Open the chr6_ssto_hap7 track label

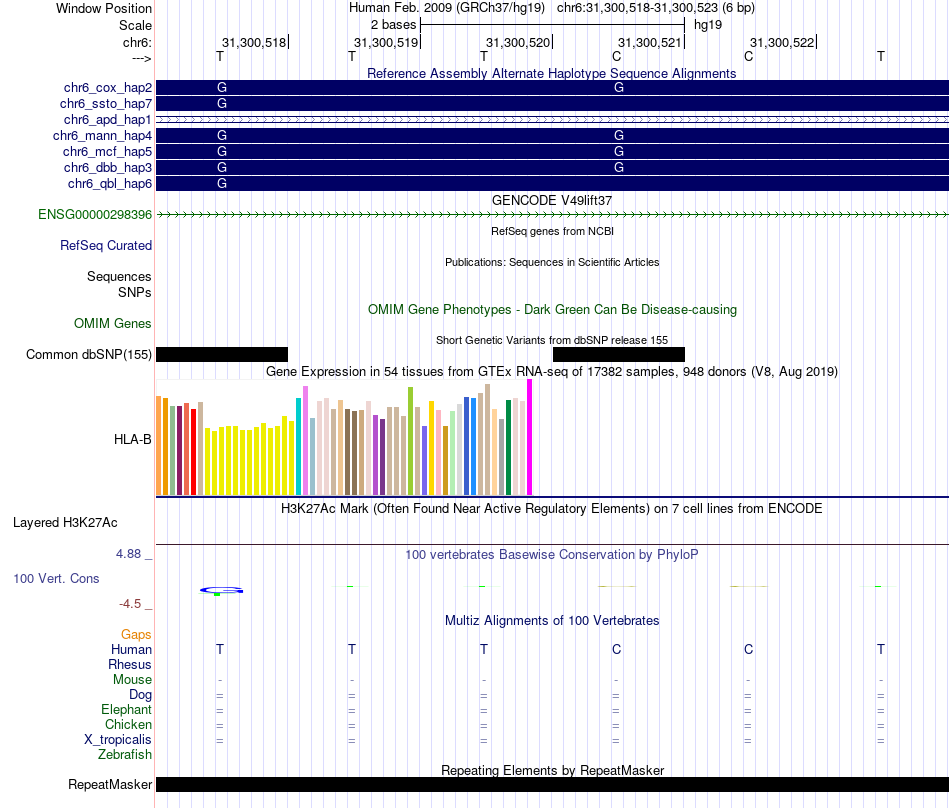pyautogui.click(x=106, y=104)
